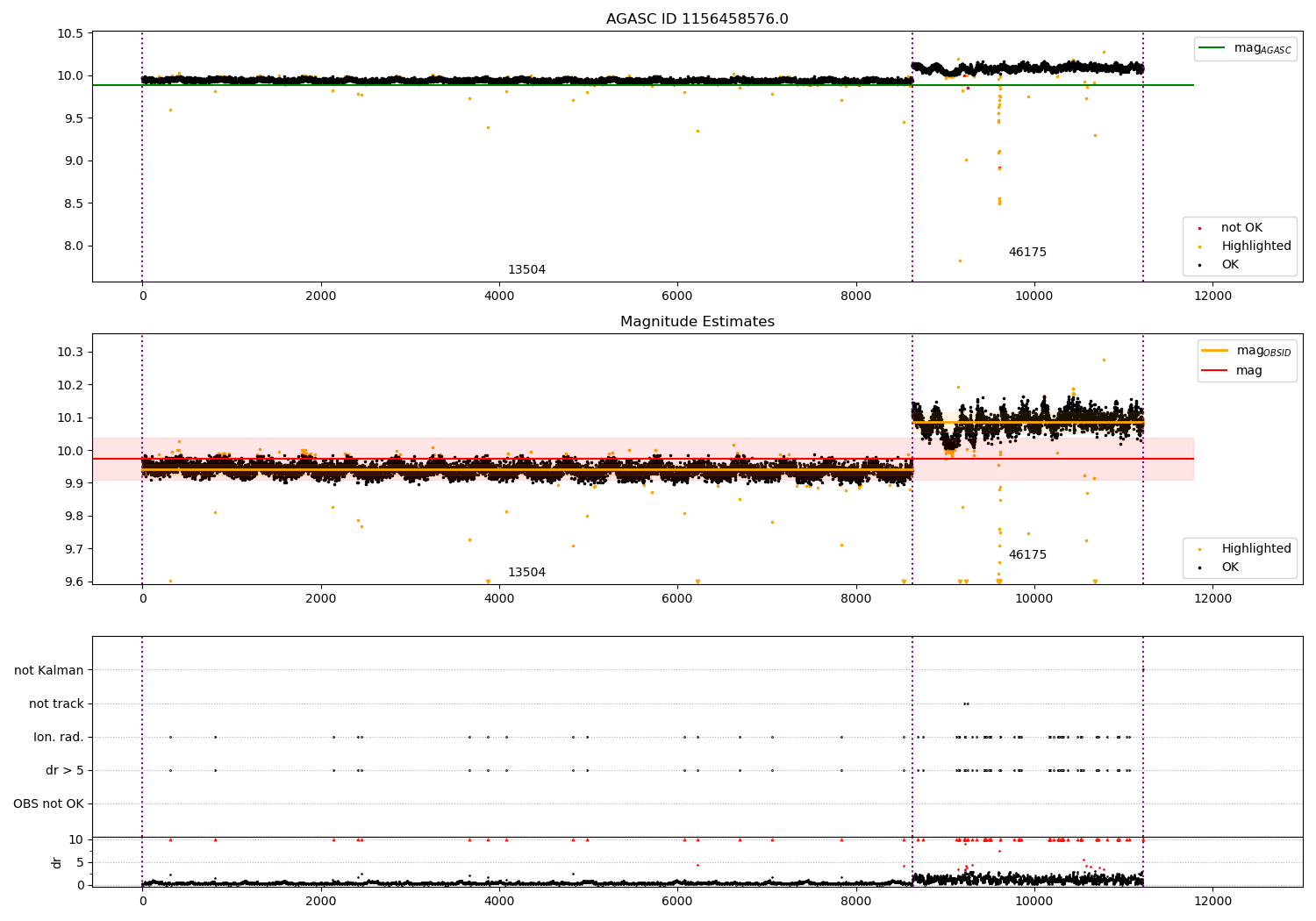Click the '8.5' y-axis tick label
Image resolution: width=1316 pixels, height=921 pixels.
[73, 203]
